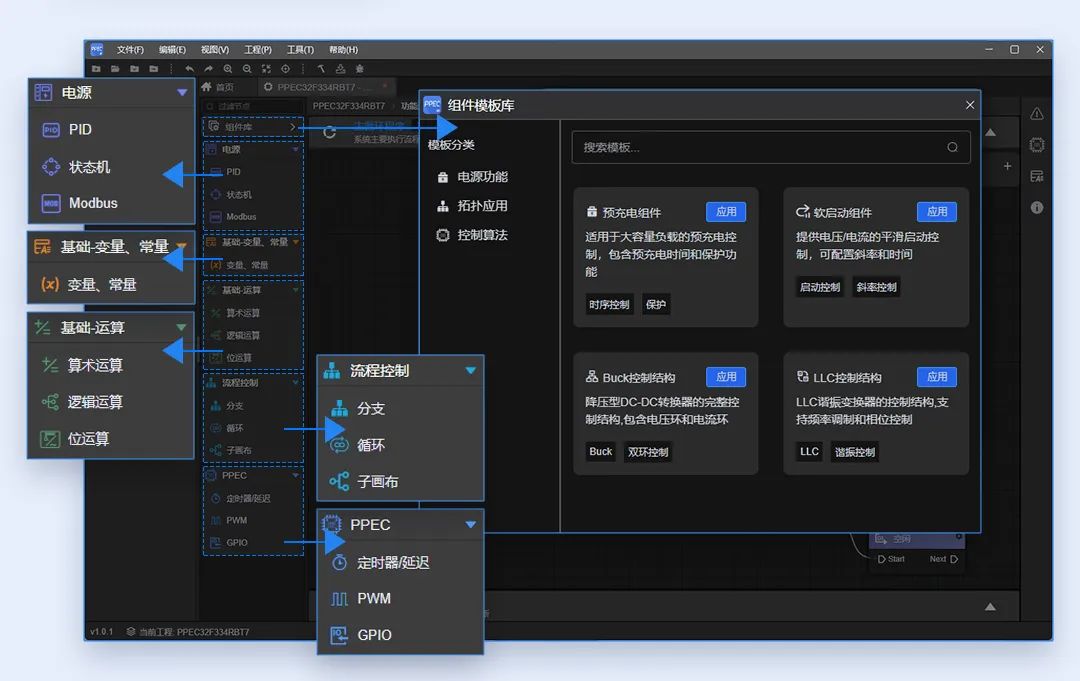The image size is (1080, 681).
Task: Close the 组件模板库 dialog
Action: click(x=970, y=105)
